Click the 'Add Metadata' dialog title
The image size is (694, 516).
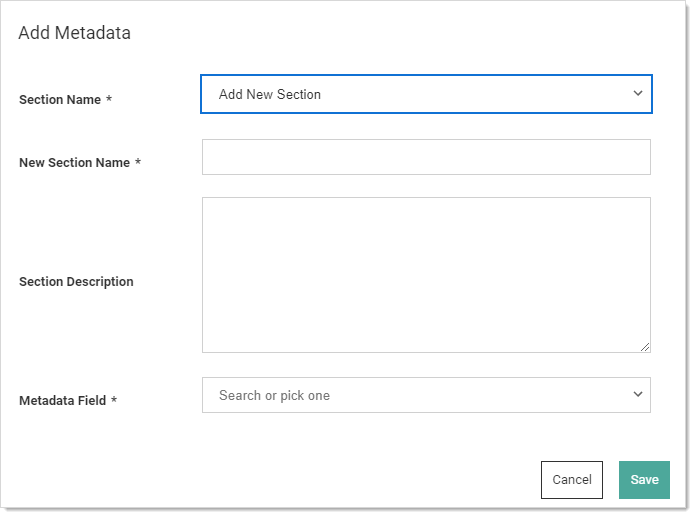[x=74, y=33]
